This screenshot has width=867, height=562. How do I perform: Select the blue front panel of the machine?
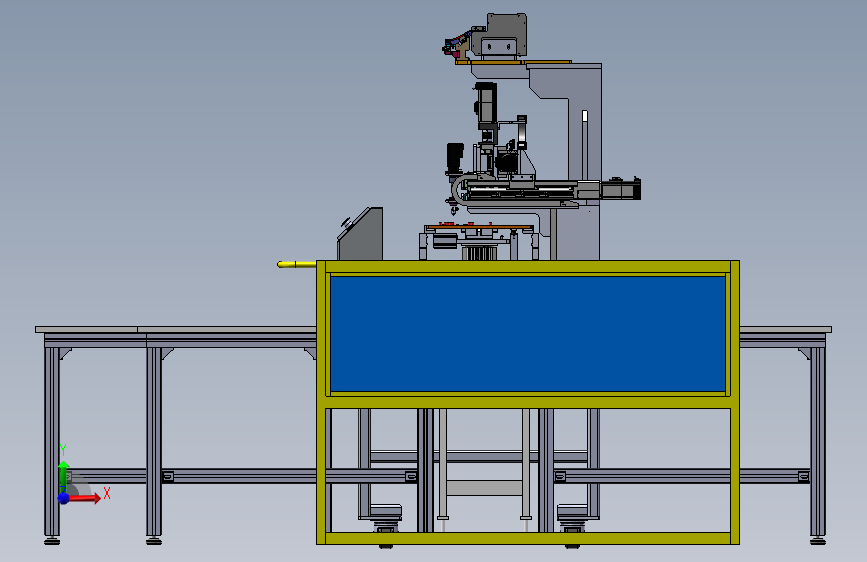(528, 334)
